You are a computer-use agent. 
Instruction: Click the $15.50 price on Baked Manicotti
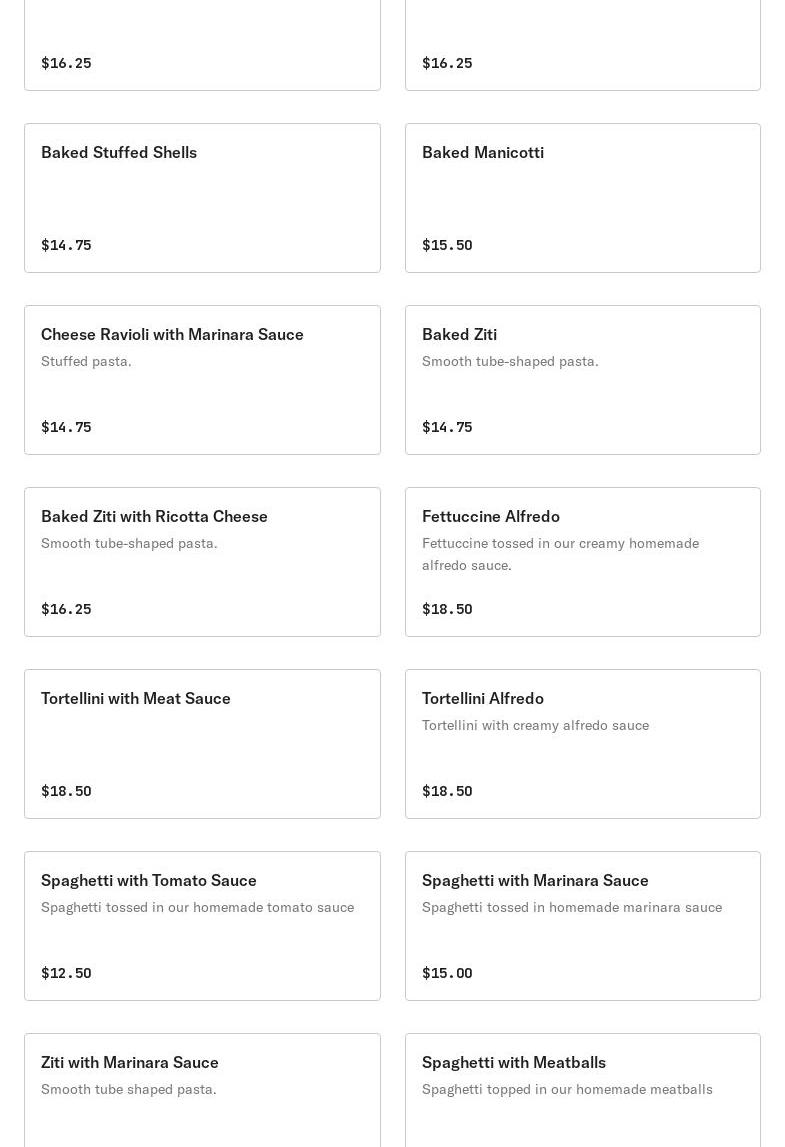447,245
